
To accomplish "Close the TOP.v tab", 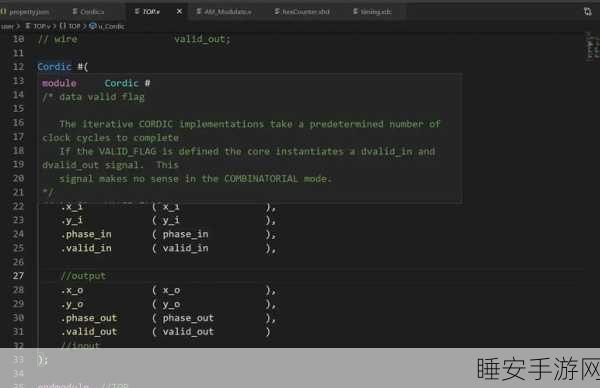I will [179, 12].
